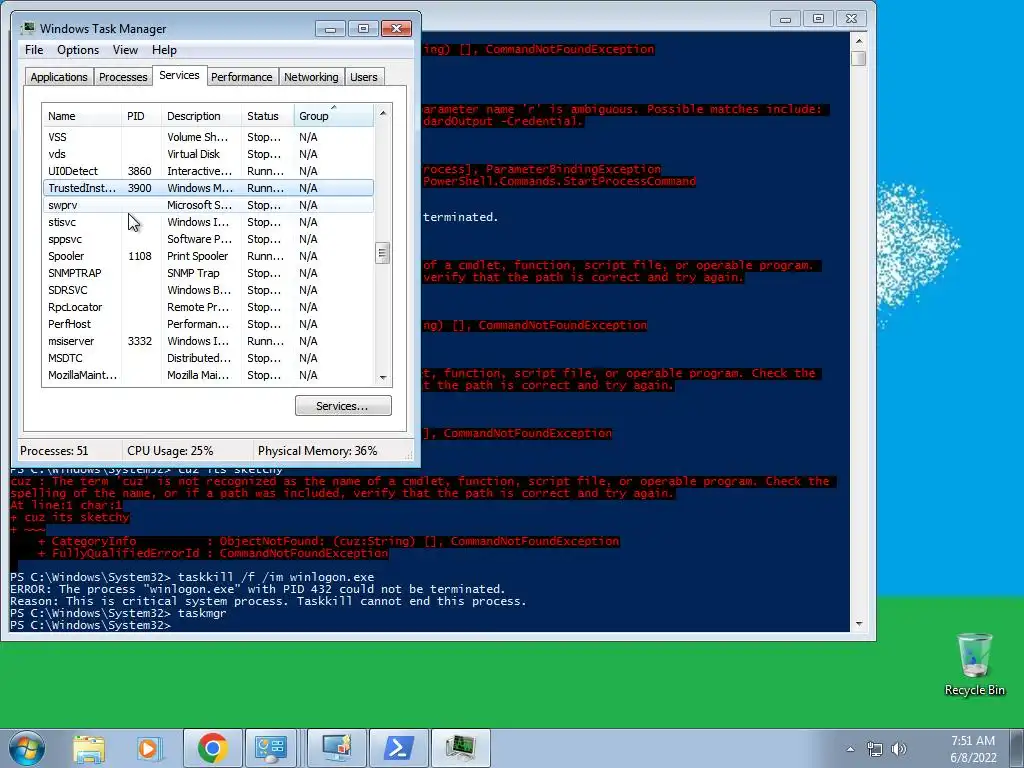1024x768 pixels.
Task: Open the volume speaker tray icon
Action: tap(899, 749)
